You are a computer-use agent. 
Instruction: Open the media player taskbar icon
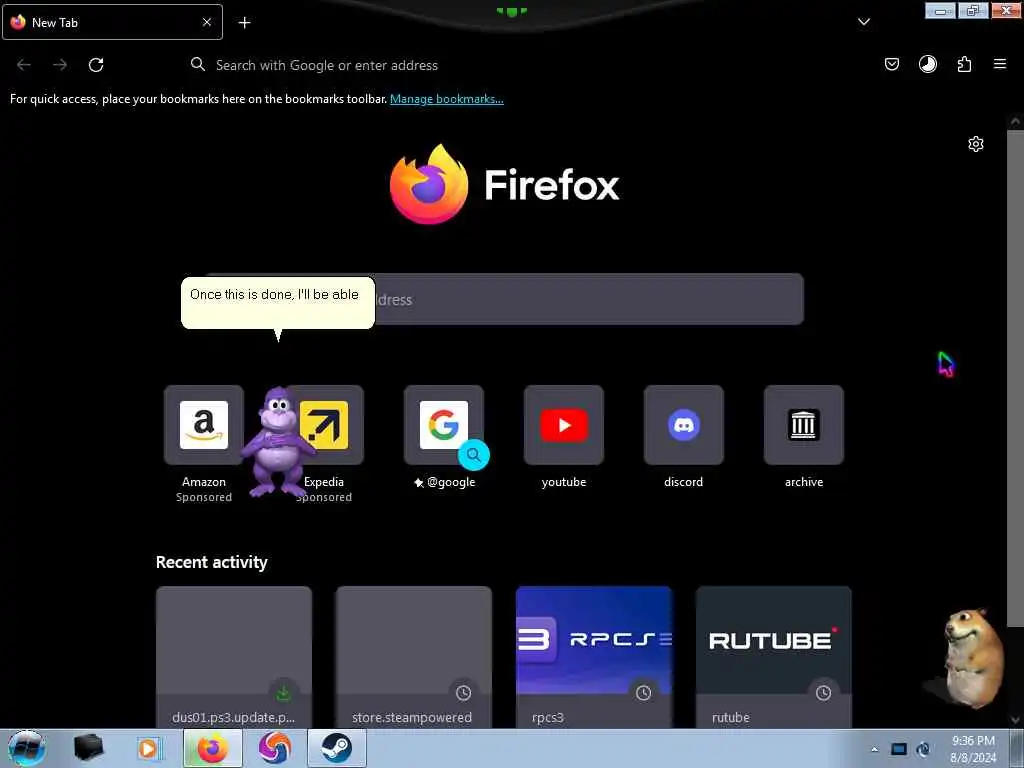point(149,748)
